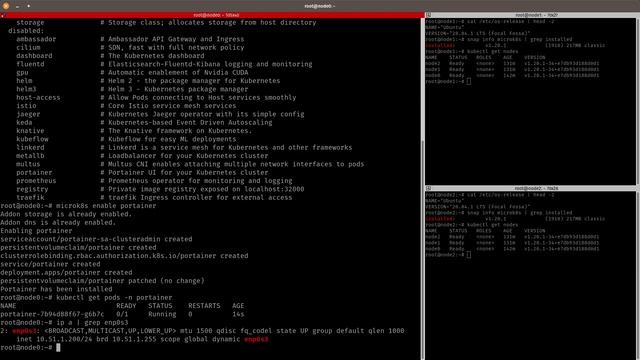Click 'serviceaccount/portainer-sa-clusteradmin created' line
640x360 pixels.
(96, 239)
